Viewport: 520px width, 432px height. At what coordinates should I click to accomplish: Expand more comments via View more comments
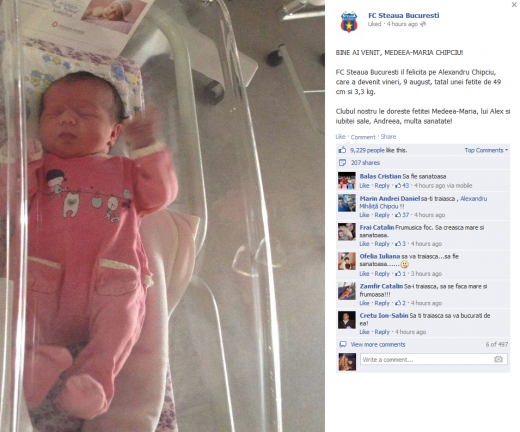tap(378, 344)
